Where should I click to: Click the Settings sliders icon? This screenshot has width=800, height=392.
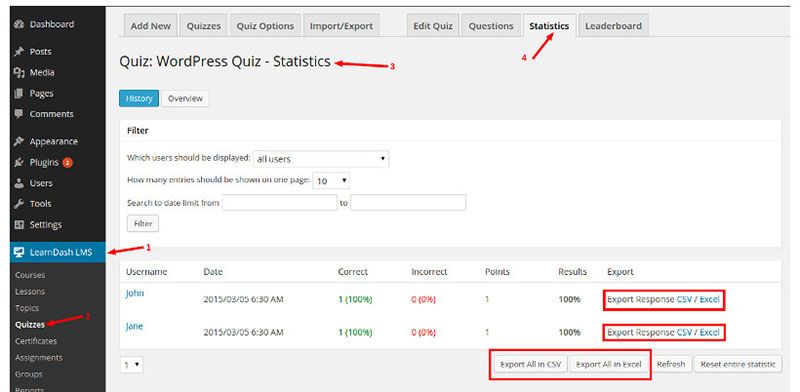[19, 225]
